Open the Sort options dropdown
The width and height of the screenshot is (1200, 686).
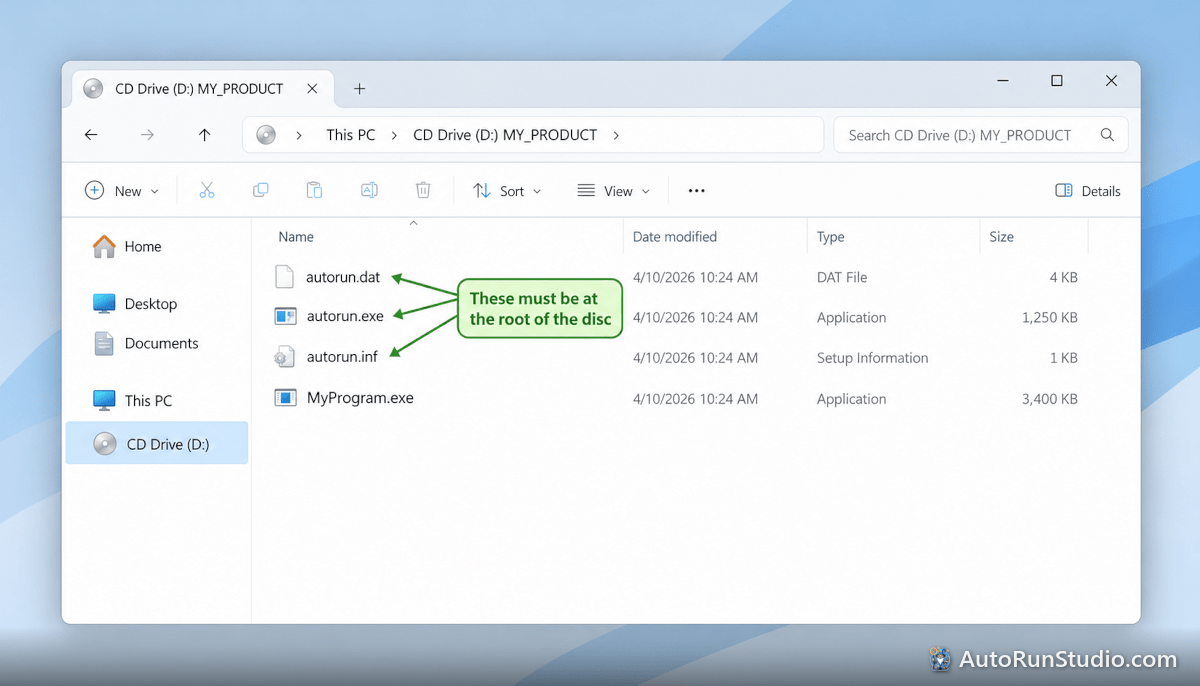point(507,191)
